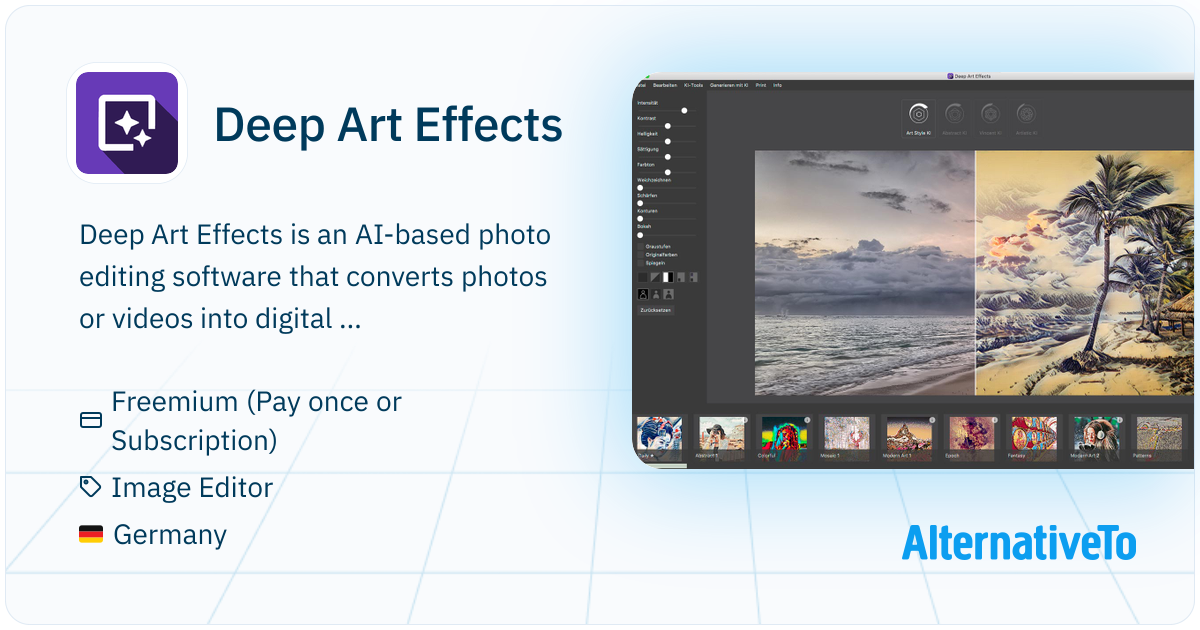This screenshot has width=1200, height=630.
Task: Open the Info menu
Action: click(x=777, y=85)
